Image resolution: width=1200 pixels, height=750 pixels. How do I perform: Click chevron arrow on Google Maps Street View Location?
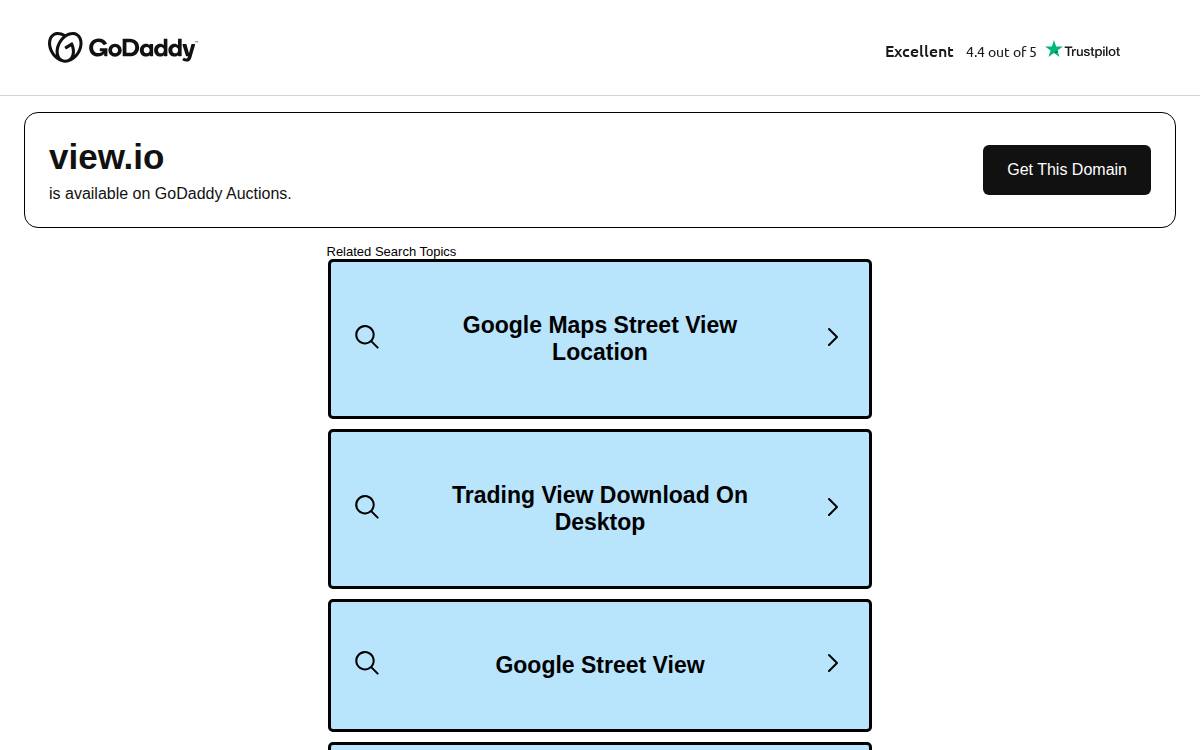click(832, 337)
